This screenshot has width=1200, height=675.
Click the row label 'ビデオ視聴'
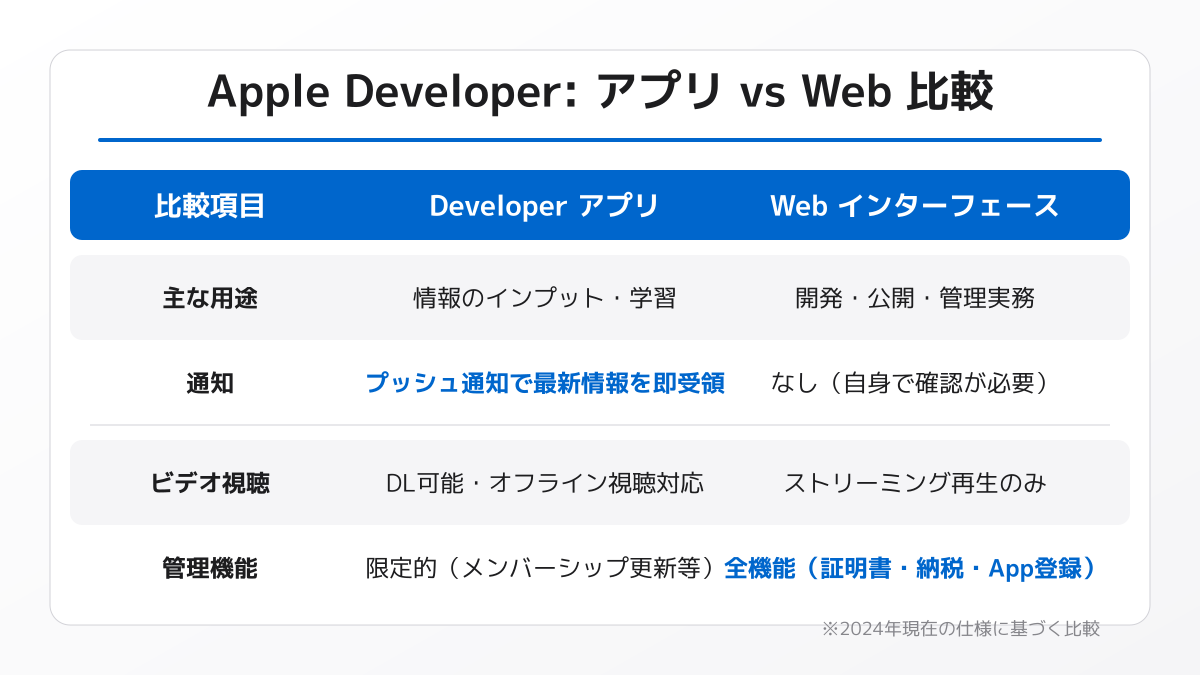pos(210,483)
